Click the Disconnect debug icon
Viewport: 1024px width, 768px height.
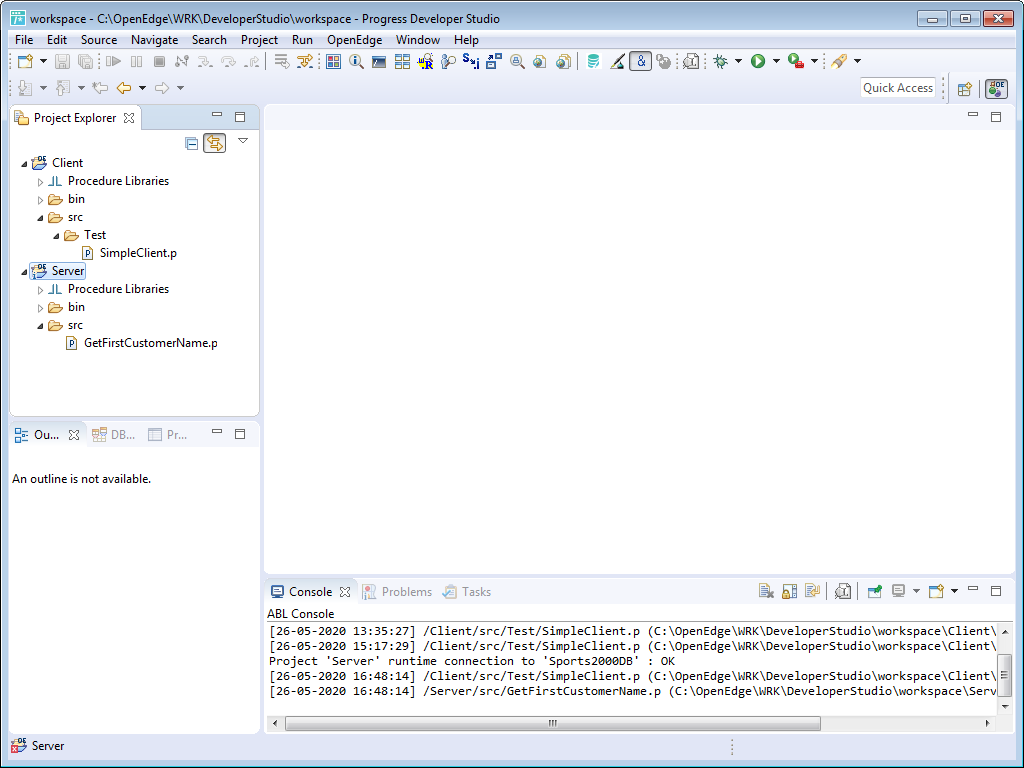pyautogui.click(x=182, y=61)
